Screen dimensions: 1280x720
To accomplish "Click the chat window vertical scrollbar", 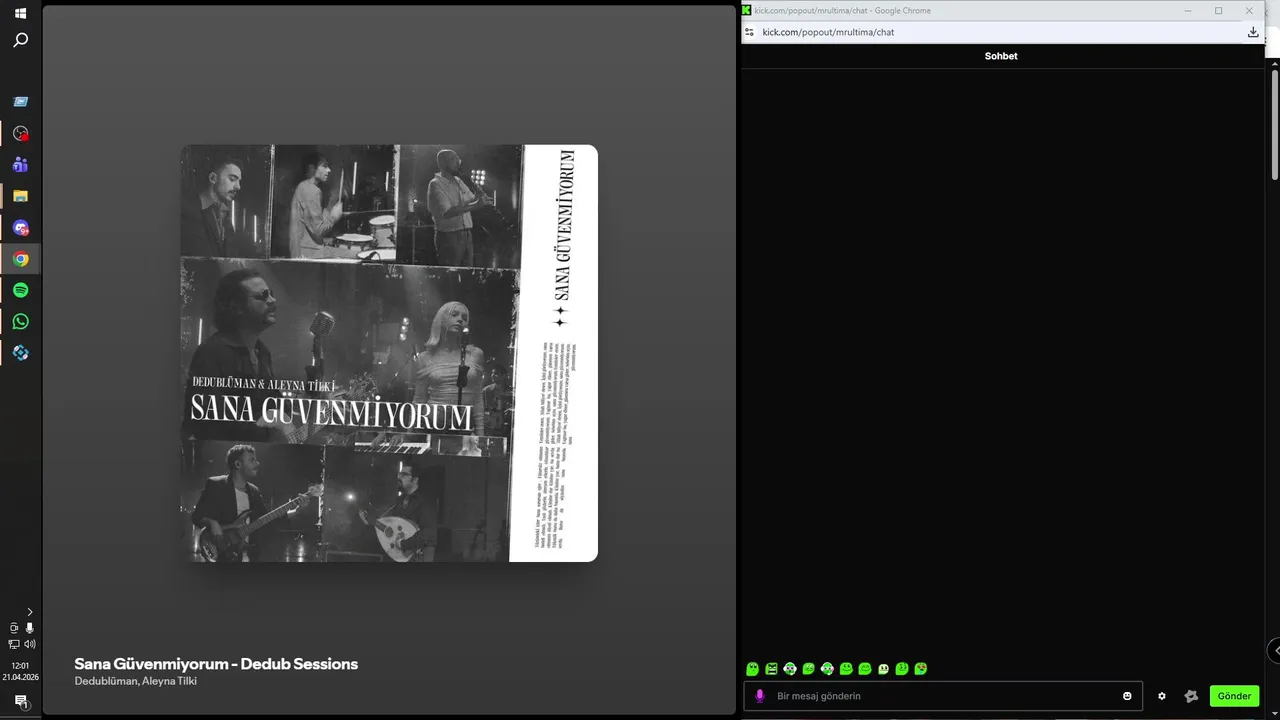I will pos(1275,125).
